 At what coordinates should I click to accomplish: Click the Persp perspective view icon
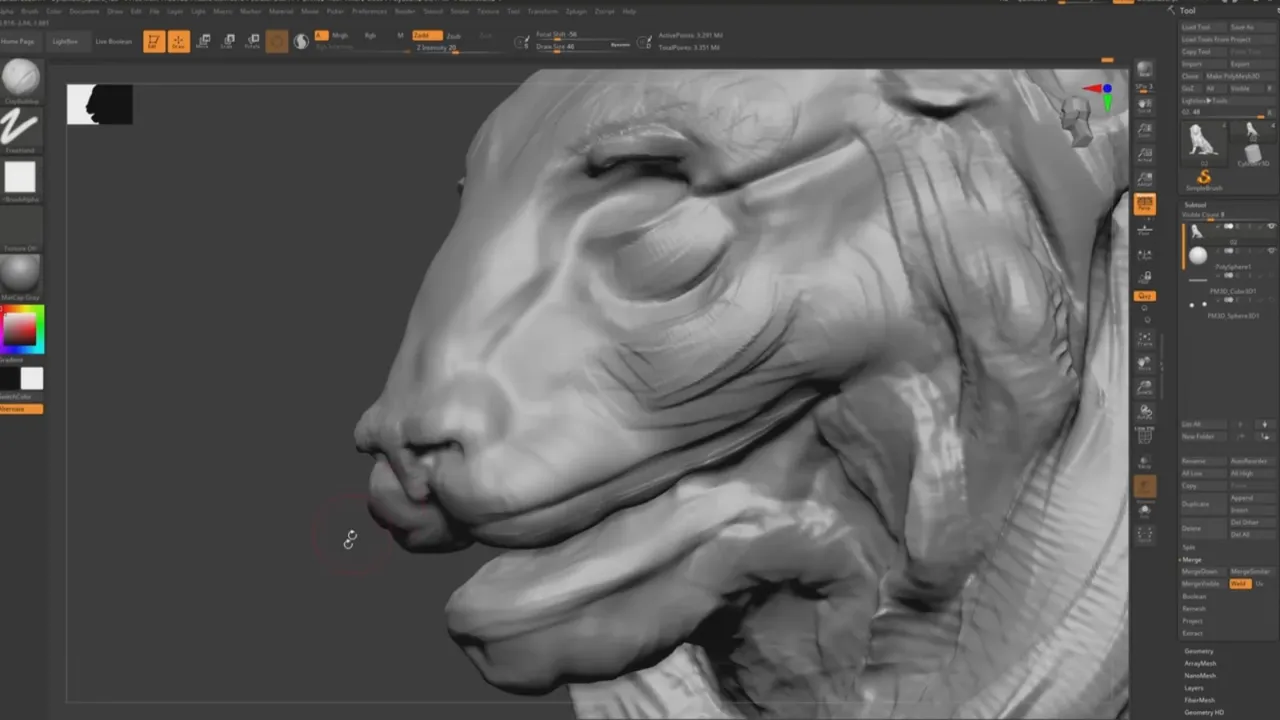pos(1145,204)
